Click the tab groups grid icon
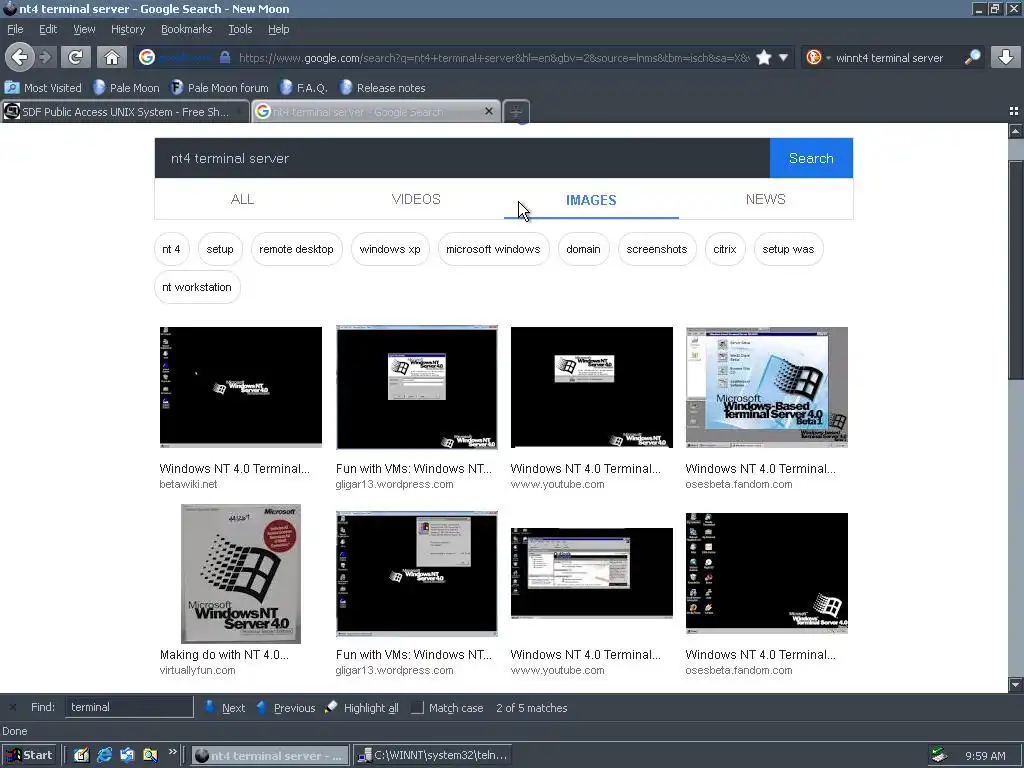This screenshot has width=1024, height=768. tap(1014, 112)
